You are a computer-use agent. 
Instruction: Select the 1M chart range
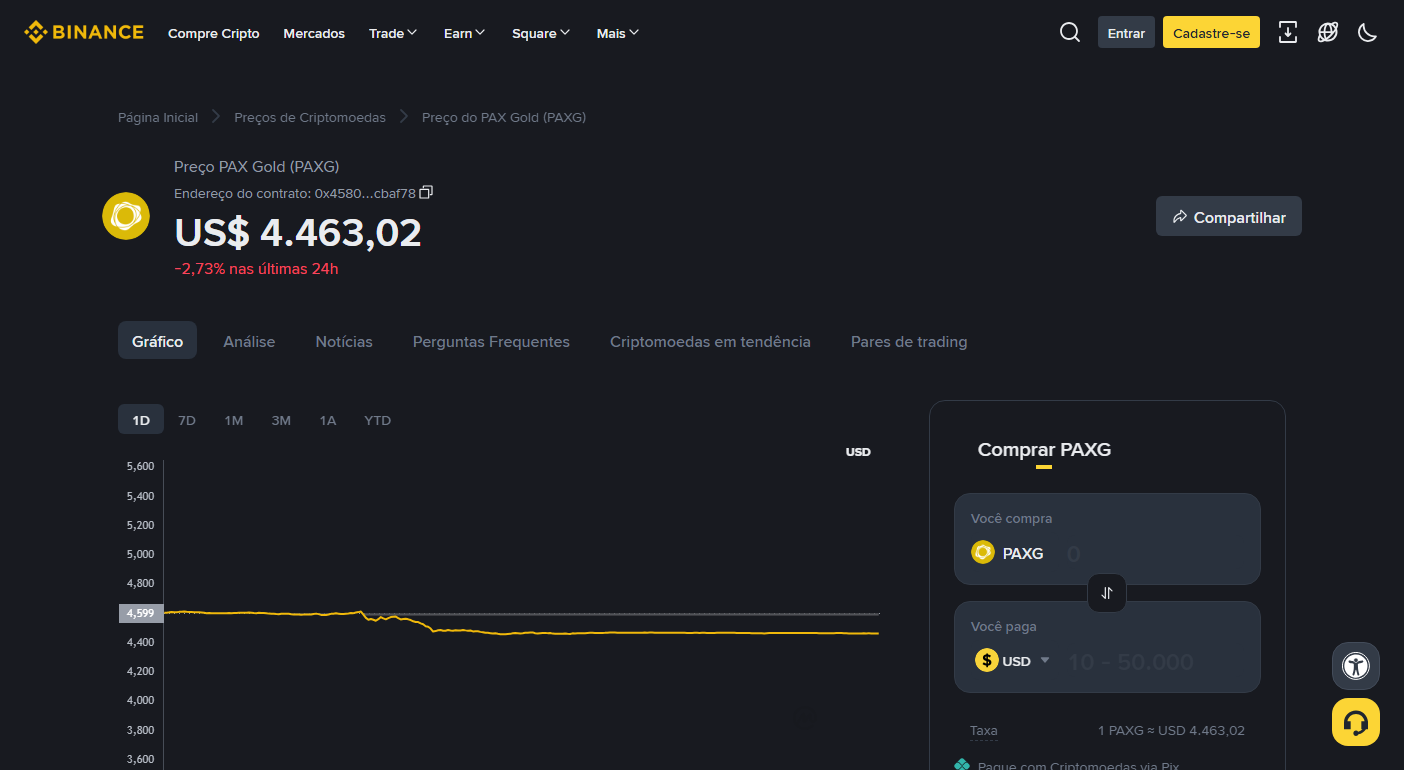[234, 420]
